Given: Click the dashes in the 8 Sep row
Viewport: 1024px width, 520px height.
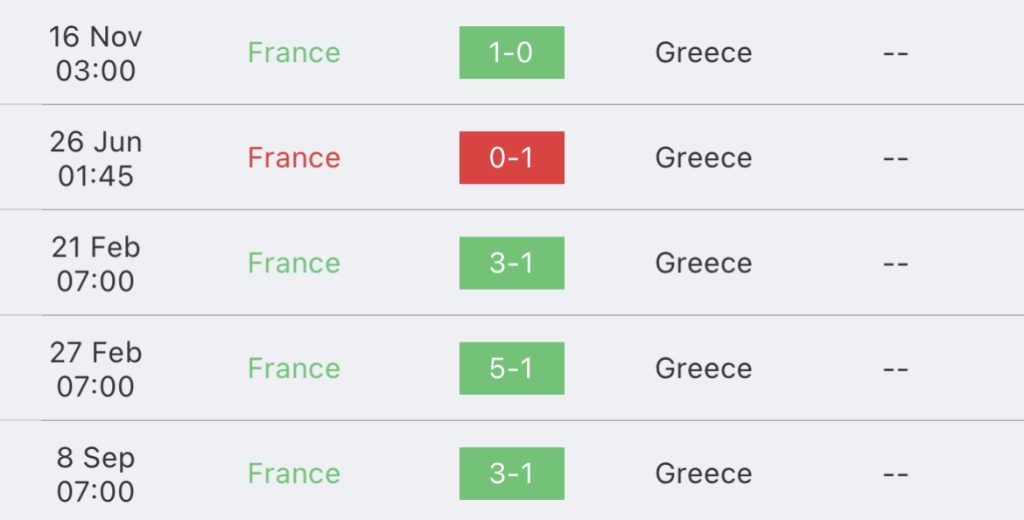Looking at the screenshot, I should pos(895,474).
